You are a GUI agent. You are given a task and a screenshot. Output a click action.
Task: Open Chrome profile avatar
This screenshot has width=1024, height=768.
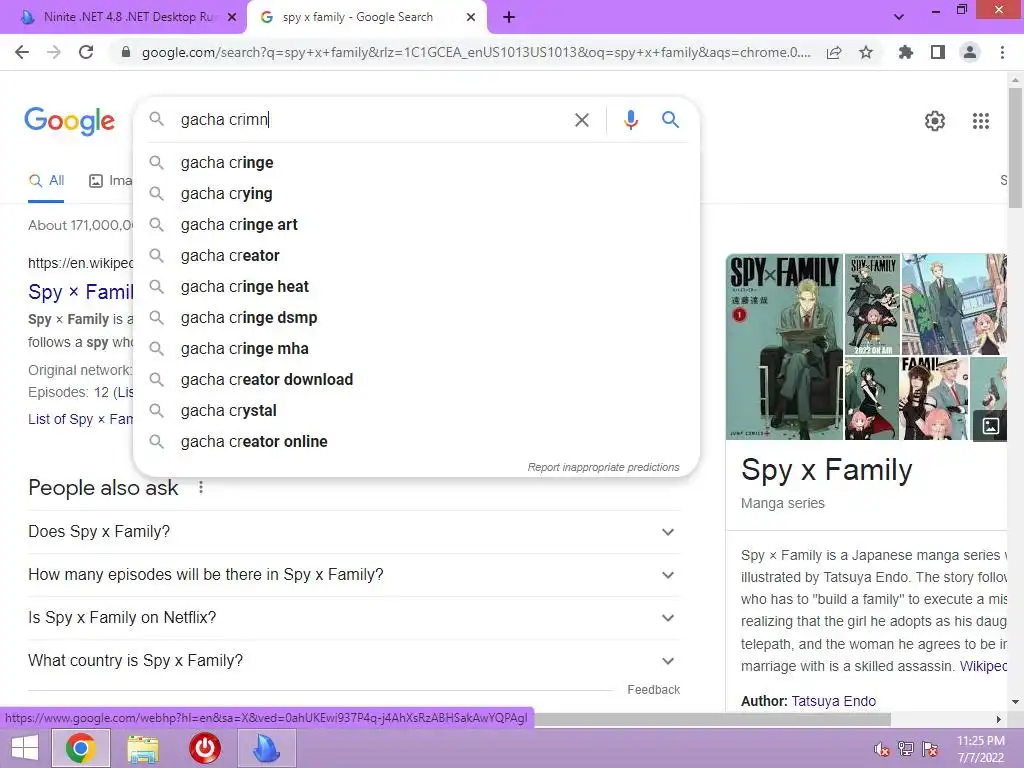point(970,52)
